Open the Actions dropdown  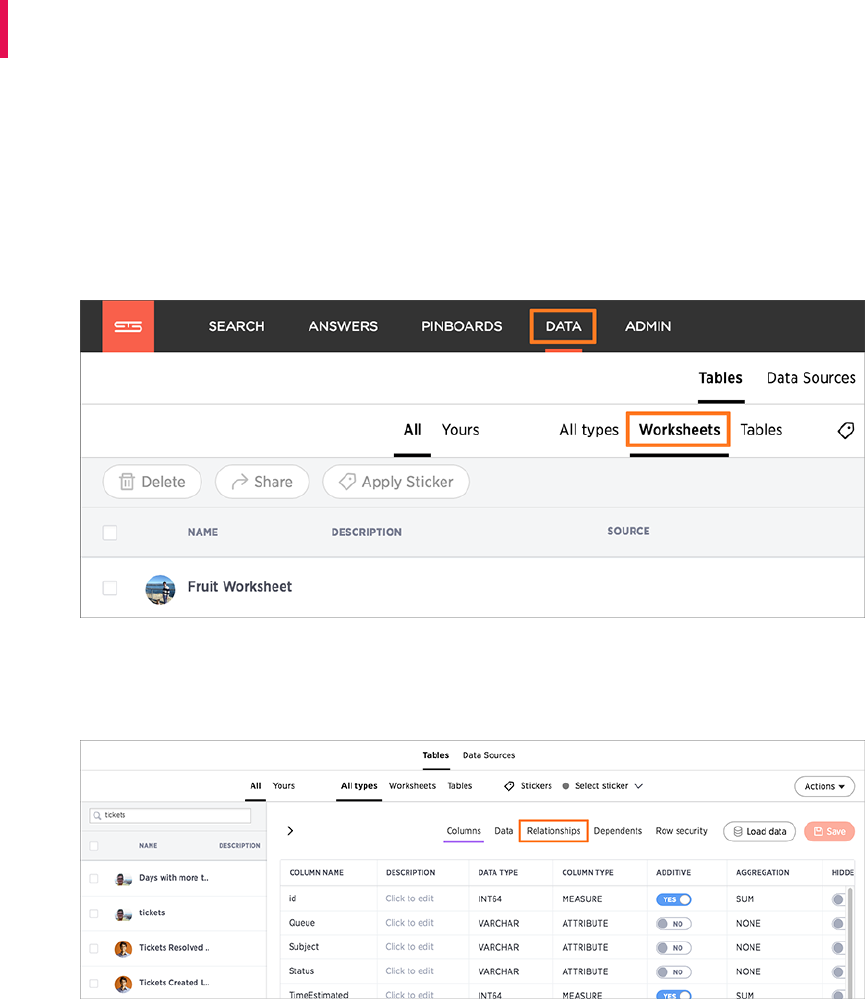tap(824, 786)
